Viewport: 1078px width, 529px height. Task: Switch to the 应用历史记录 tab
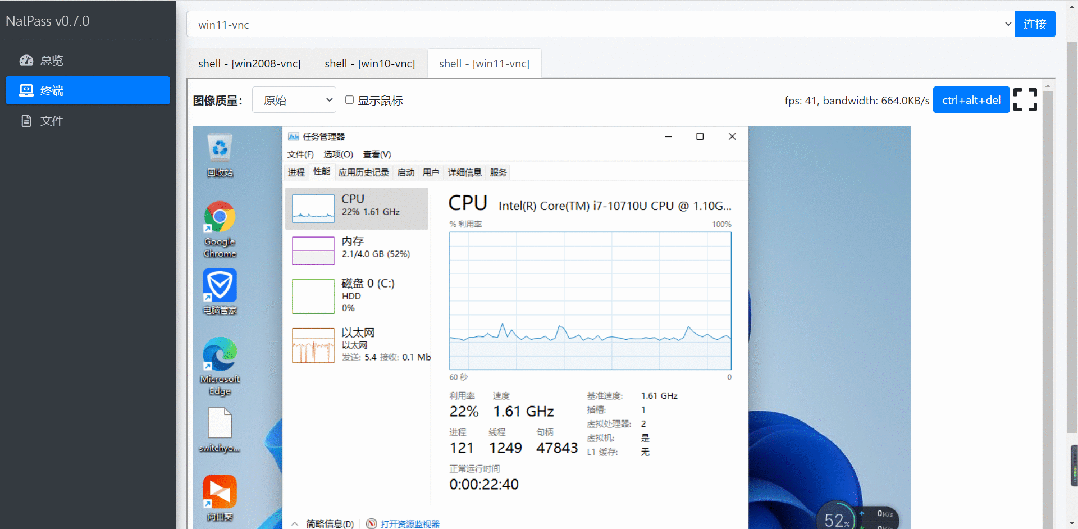click(364, 172)
